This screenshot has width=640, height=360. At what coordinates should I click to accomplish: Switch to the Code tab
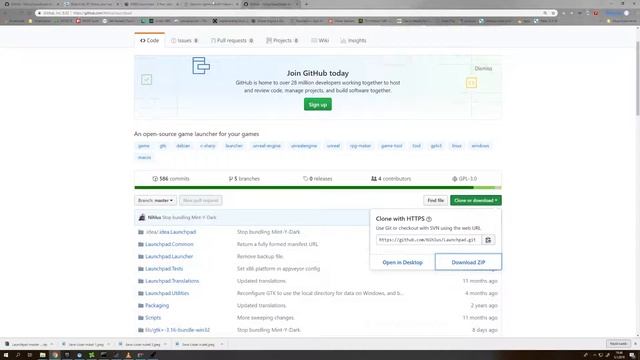point(149,40)
